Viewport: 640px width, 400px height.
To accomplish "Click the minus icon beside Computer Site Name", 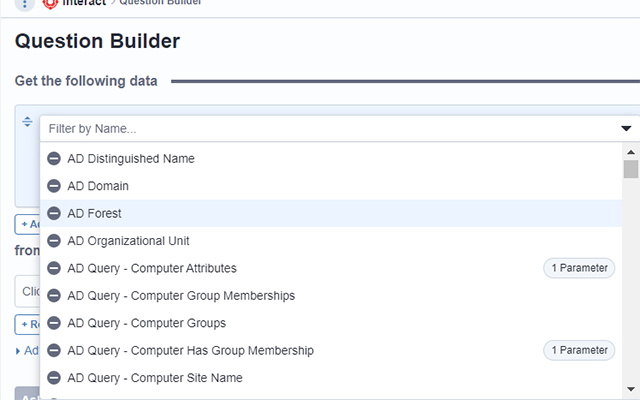I will 54,378.
